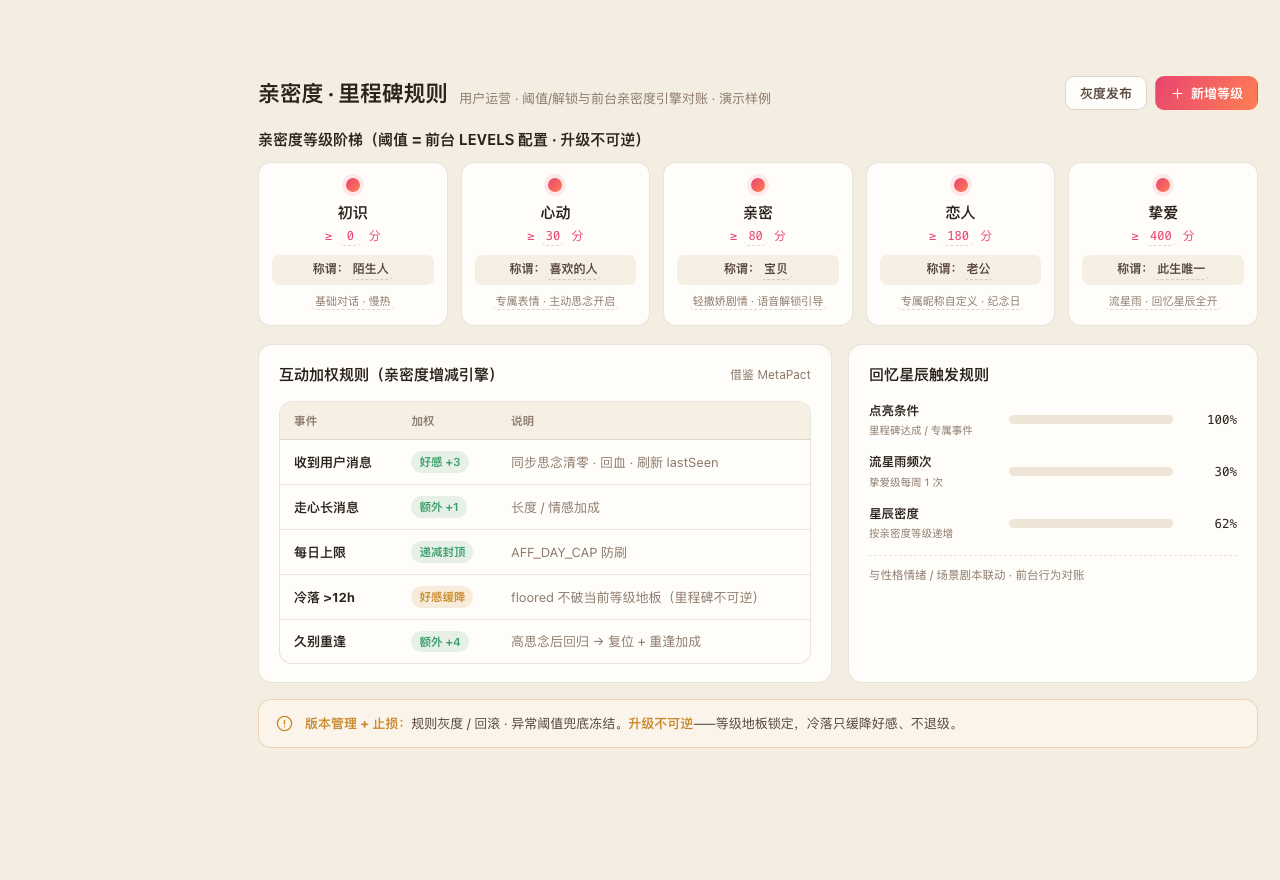The width and height of the screenshot is (1280, 880).
Task: Click the 100% value for 点亮条件
Action: pyautogui.click(x=1222, y=420)
